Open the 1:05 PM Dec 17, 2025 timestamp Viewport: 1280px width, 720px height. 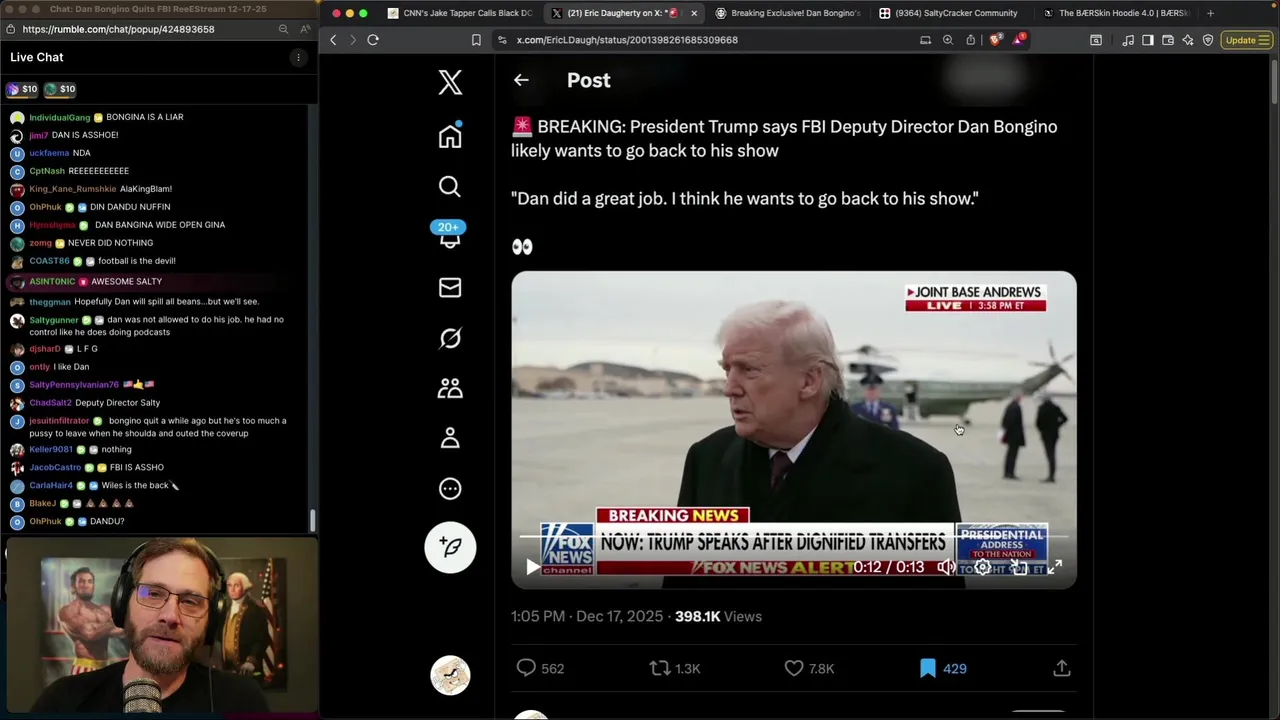coord(587,616)
